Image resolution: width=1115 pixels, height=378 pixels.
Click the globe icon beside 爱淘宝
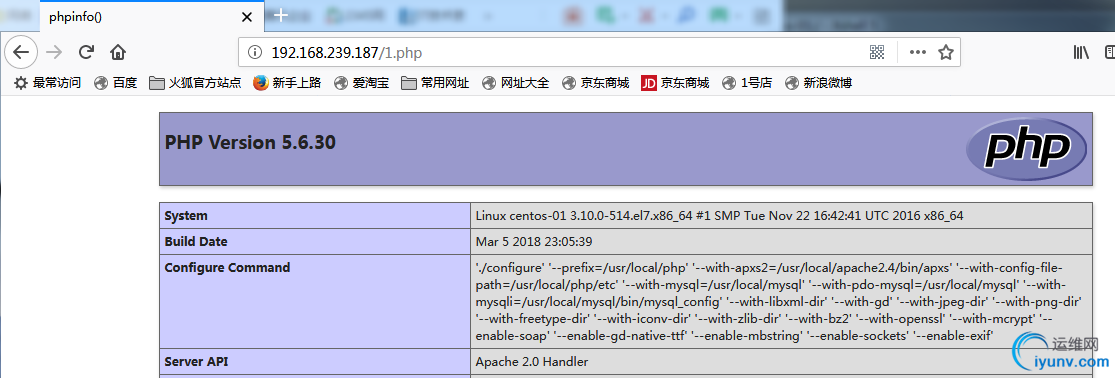tap(341, 83)
